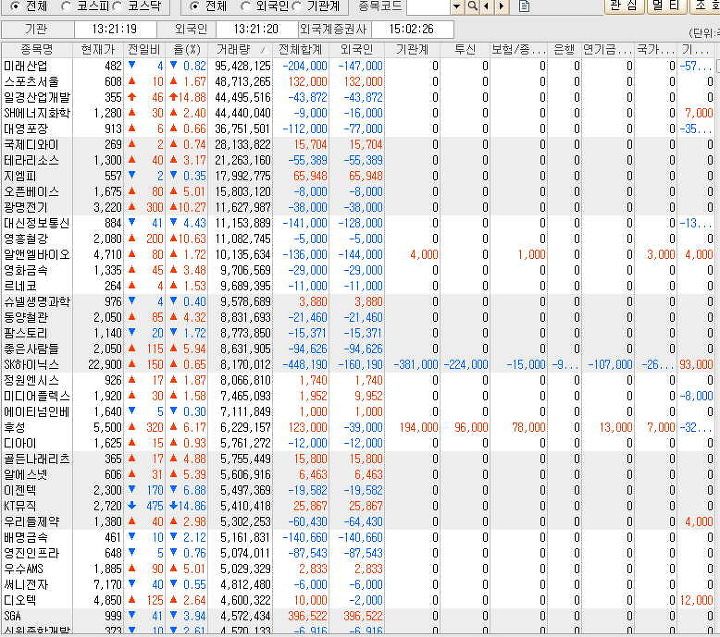Expand the 종목코드 dropdown arrow
The image size is (720, 637).
(456, 6)
